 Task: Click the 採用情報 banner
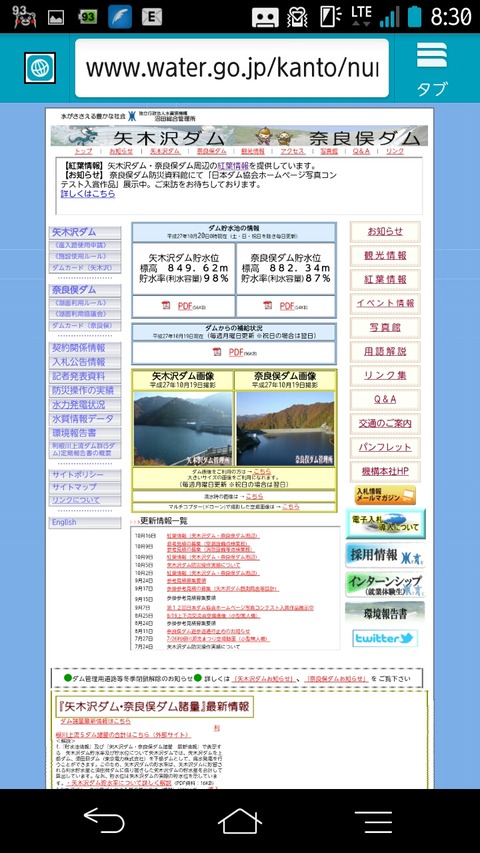pyautogui.click(x=385, y=555)
